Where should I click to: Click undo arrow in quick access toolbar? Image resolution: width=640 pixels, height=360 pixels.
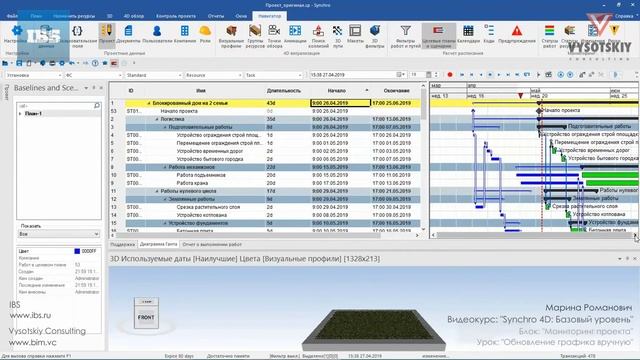pyautogui.click(x=72, y=63)
